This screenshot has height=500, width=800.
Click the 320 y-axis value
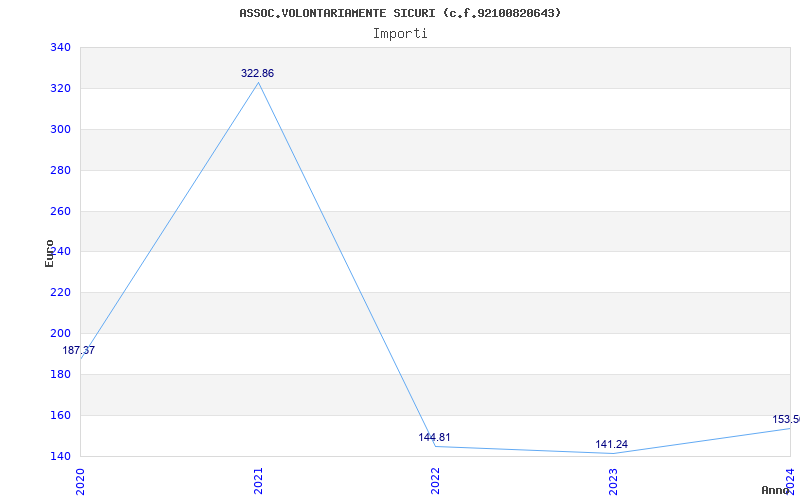click(x=60, y=88)
